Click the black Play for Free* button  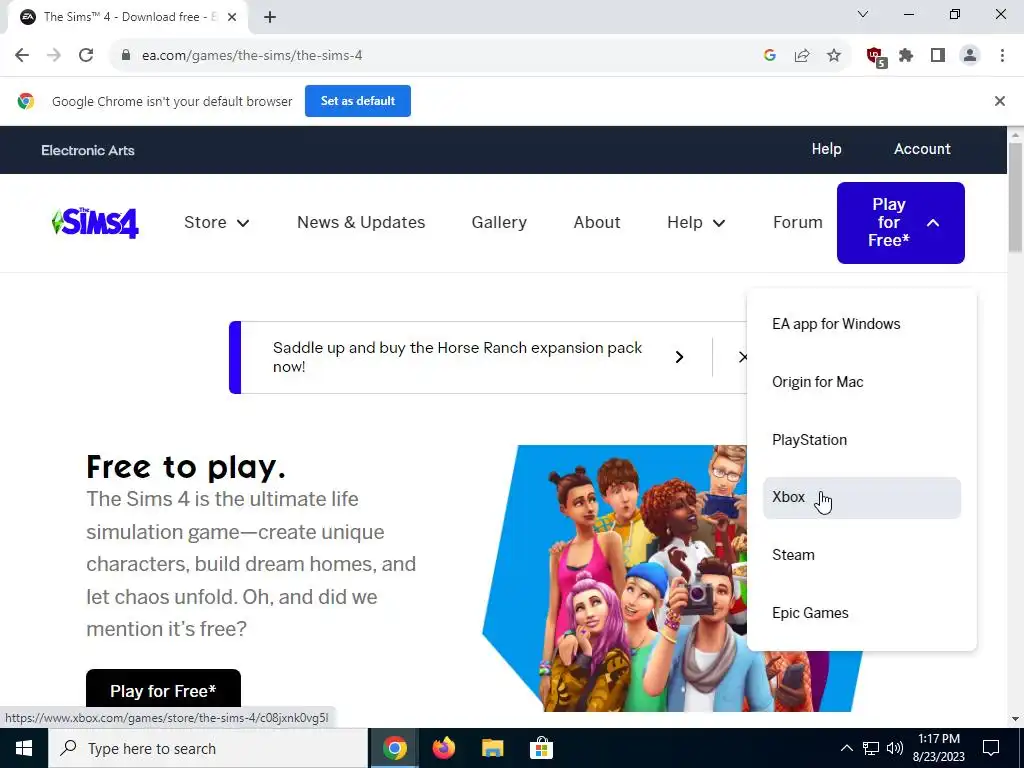(163, 690)
